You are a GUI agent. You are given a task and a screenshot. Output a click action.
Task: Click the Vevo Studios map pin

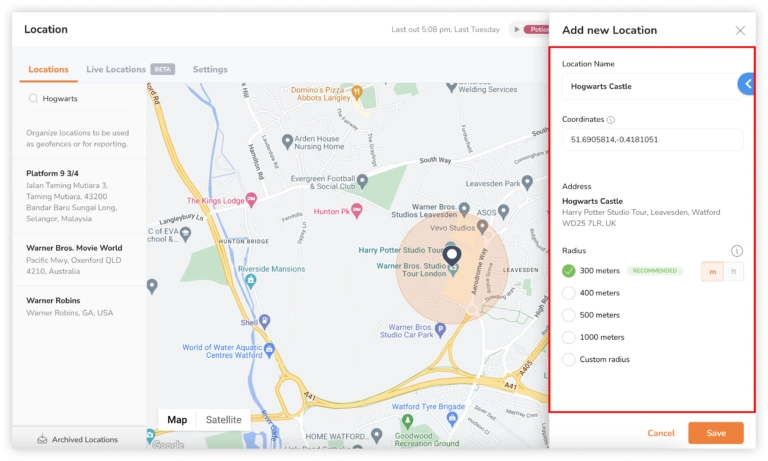point(482,227)
